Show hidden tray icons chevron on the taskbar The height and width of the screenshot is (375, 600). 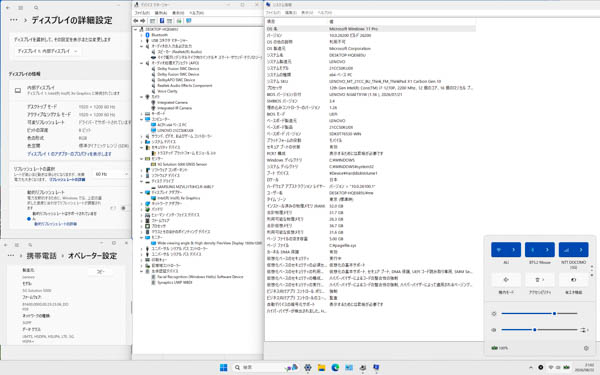tap(531, 367)
